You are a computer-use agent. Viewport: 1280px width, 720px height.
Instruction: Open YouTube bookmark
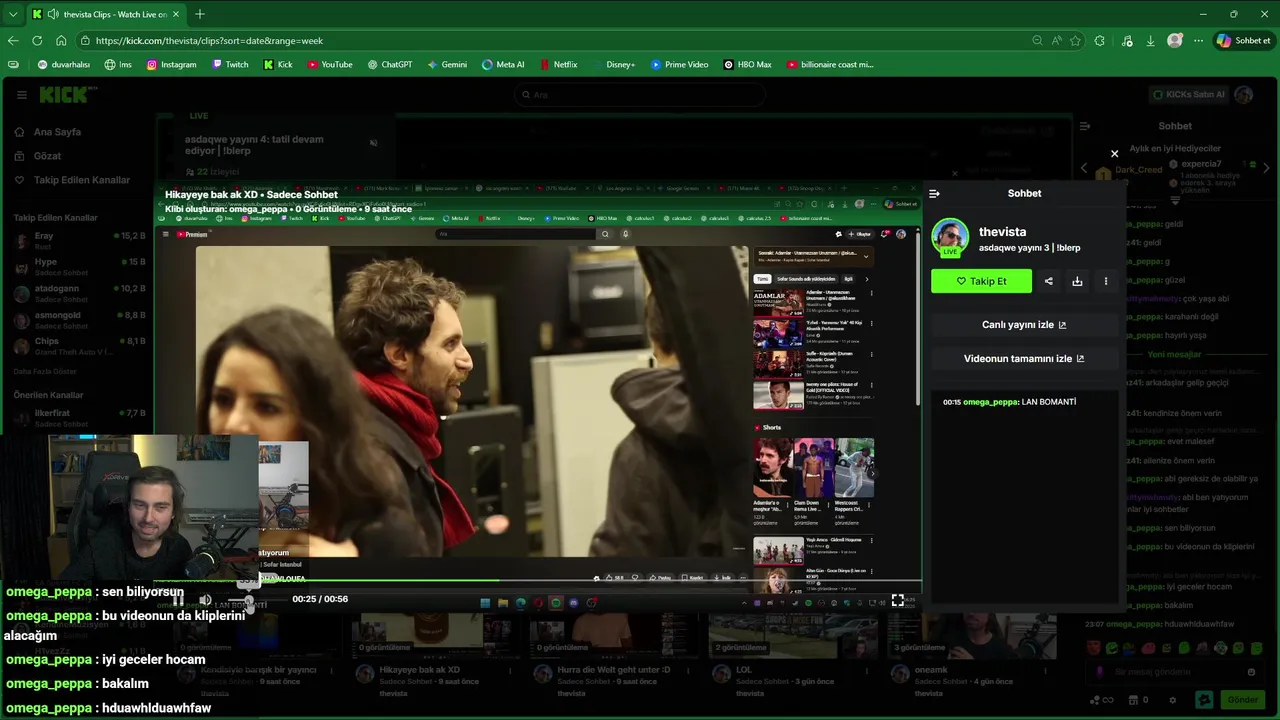coord(329,65)
